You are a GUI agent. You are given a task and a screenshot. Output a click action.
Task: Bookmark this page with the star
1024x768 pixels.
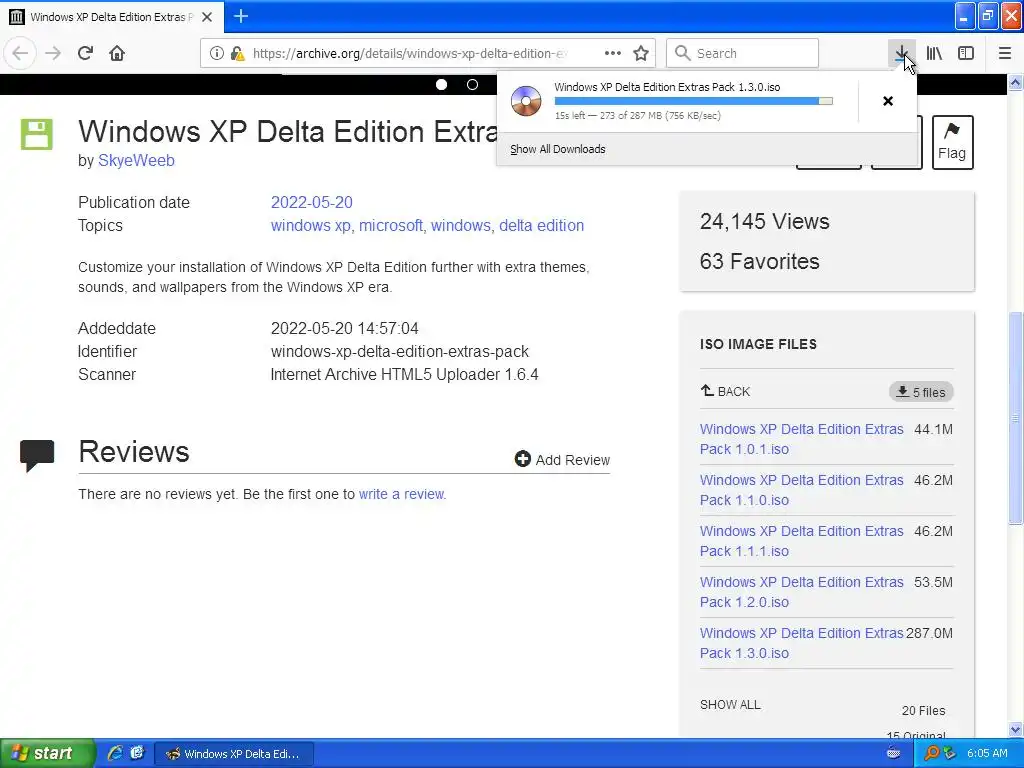click(x=641, y=53)
